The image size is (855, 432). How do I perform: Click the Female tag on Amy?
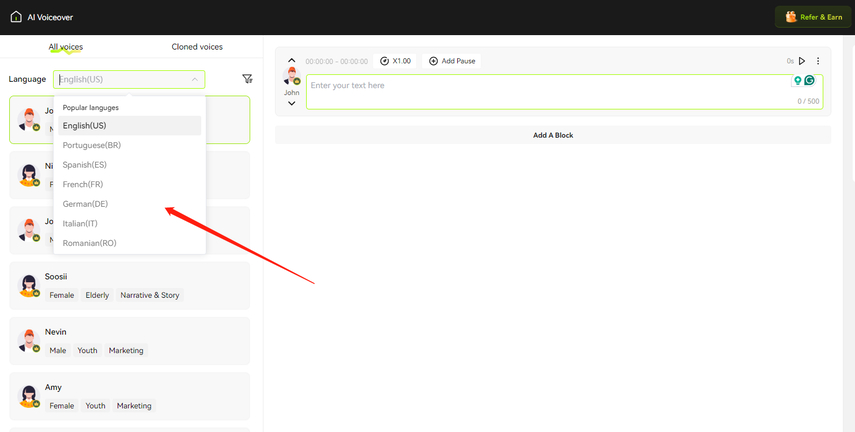point(62,406)
